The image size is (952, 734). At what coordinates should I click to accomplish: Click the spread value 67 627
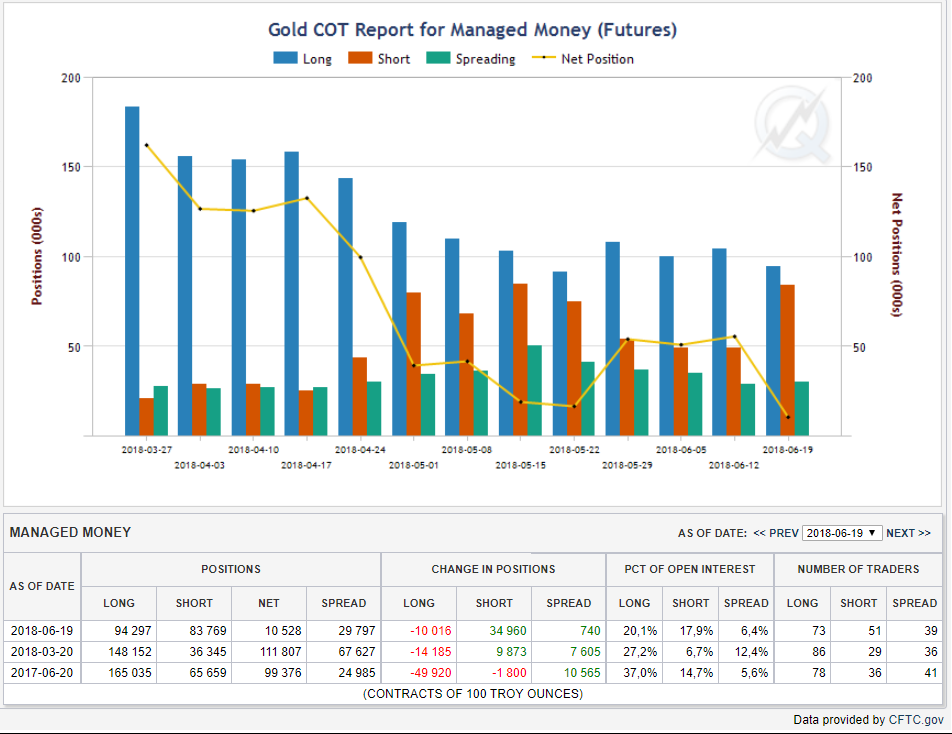click(357, 652)
